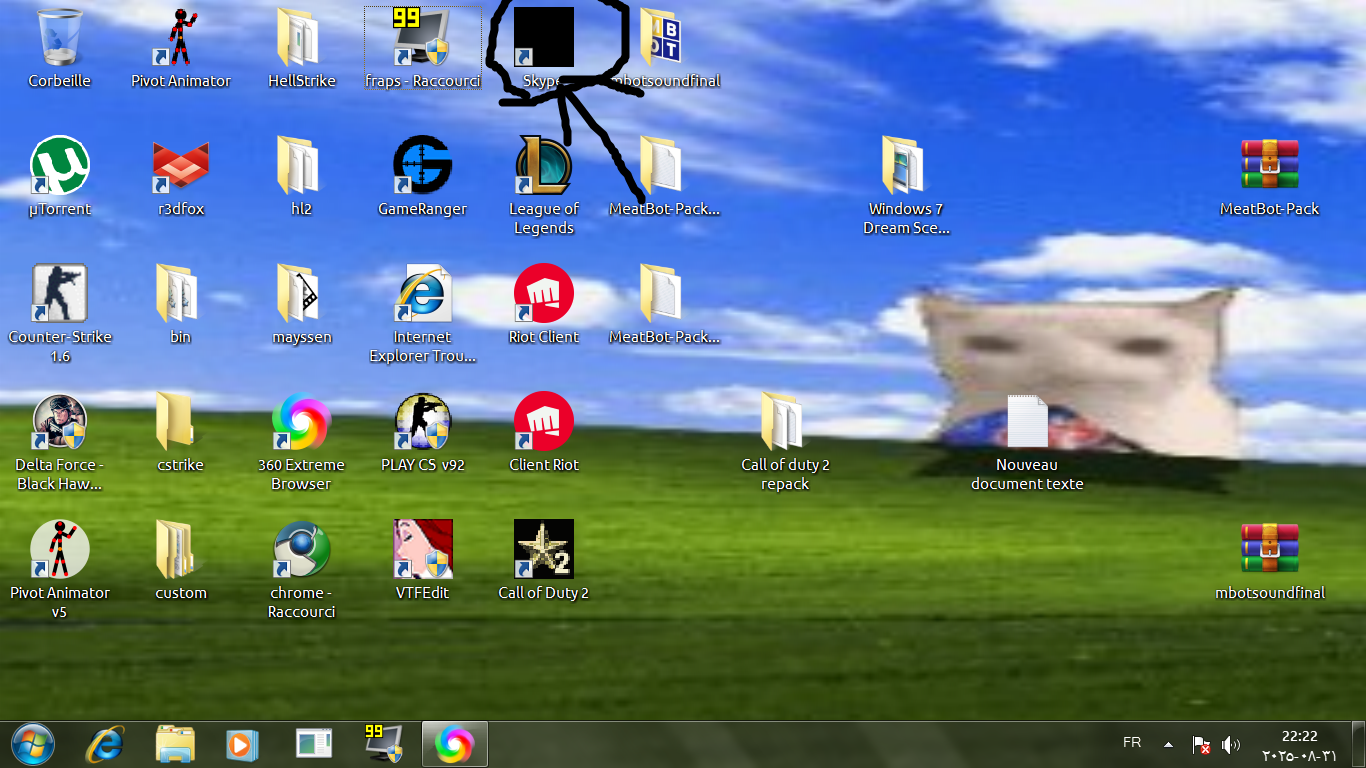Viewport: 1366px width, 768px height.
Task: Select the µTorrent desktop shortcut
Action: pyautogui.click(x=60, y=166)
